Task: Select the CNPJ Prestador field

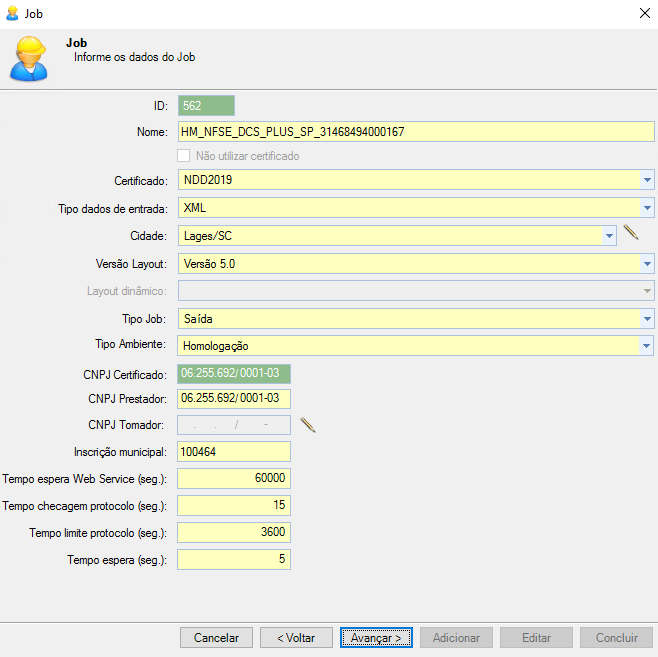Action: pyautogui.click(x=233, y=398)
